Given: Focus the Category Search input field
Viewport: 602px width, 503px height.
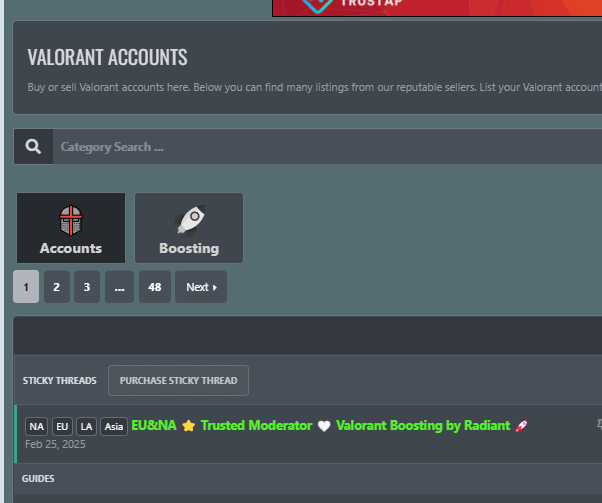Looking at the screenshot, I should coord(327,147).
